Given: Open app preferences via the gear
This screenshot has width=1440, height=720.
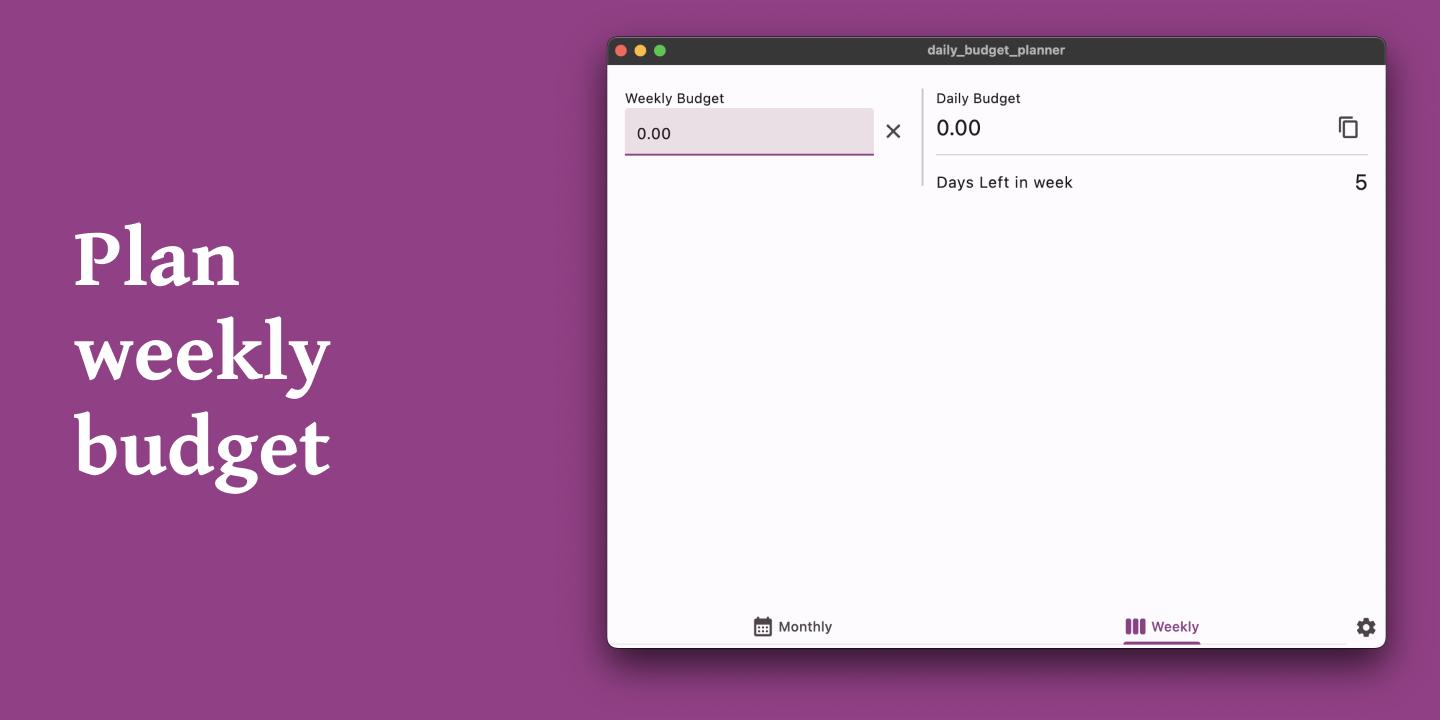Looking at the screenshot, I should (x=1366, y=627).
